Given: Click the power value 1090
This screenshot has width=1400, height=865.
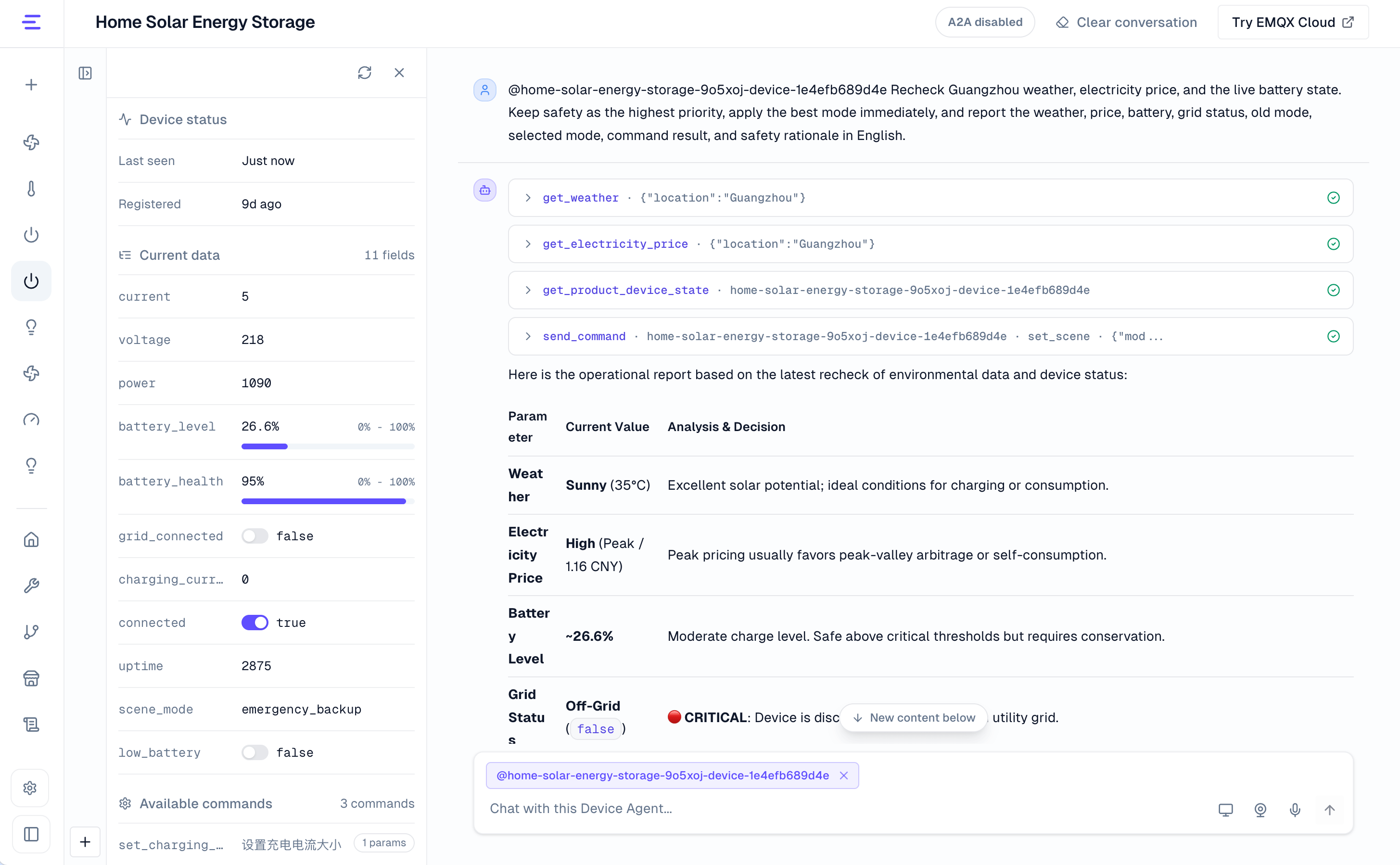Looking at the screenshot, I should point(256,383).
